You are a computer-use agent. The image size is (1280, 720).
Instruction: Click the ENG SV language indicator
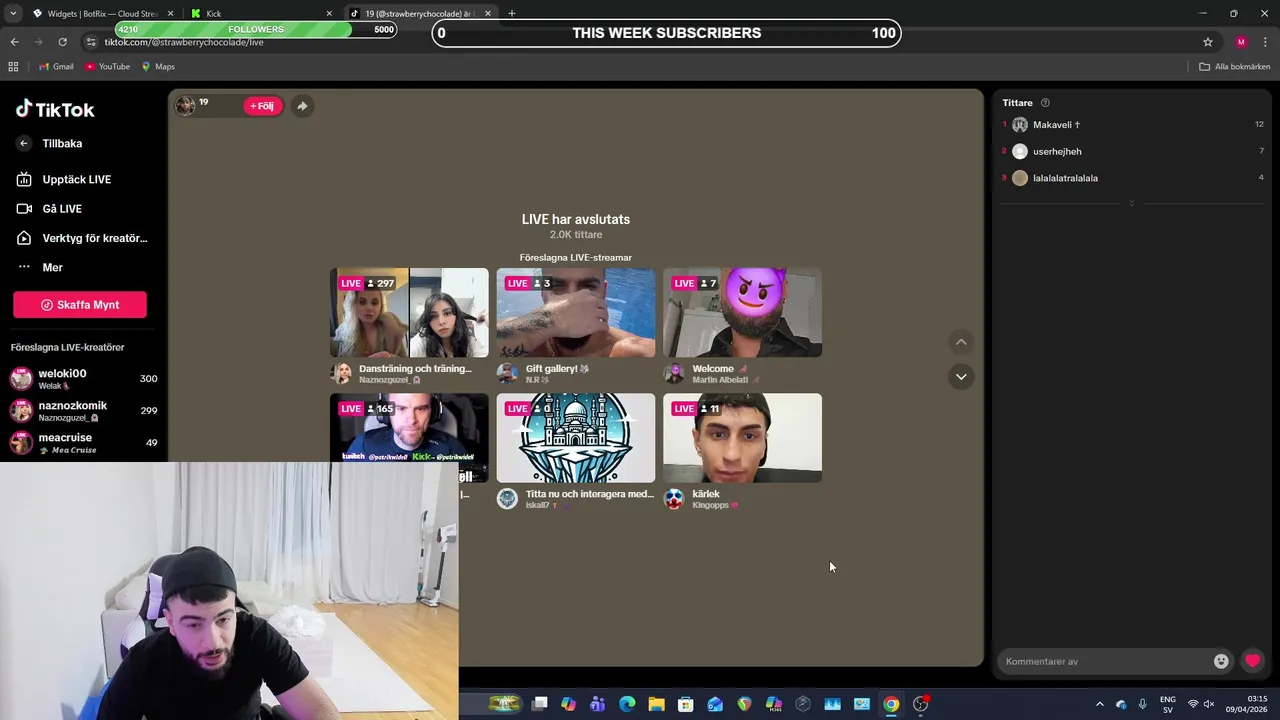[1167, 704]
